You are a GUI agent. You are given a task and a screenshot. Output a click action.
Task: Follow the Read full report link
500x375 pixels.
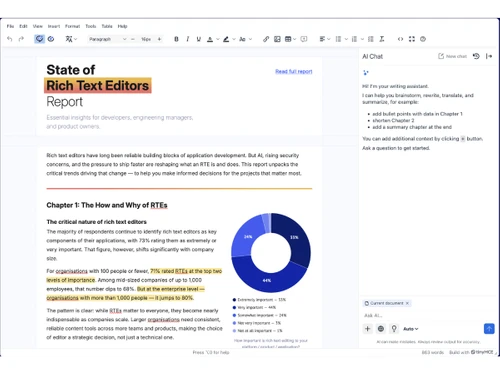[294, 71]
